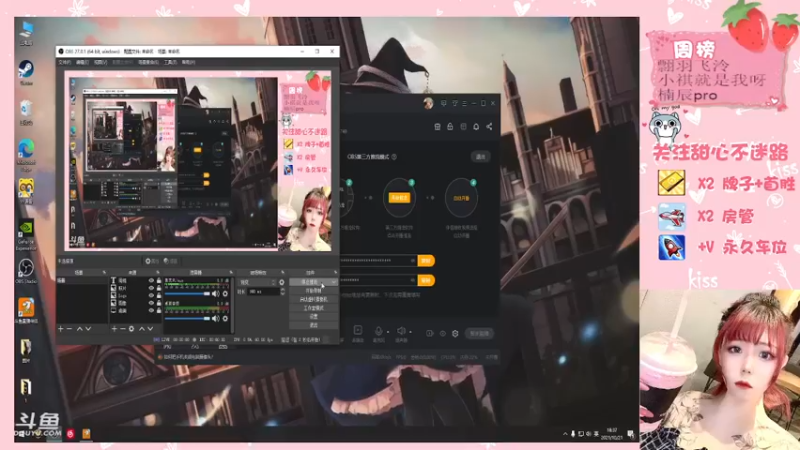The image size is (800, 450).
Task: Open notifications bell in streaming companion
Action: (x=476, y=127)
